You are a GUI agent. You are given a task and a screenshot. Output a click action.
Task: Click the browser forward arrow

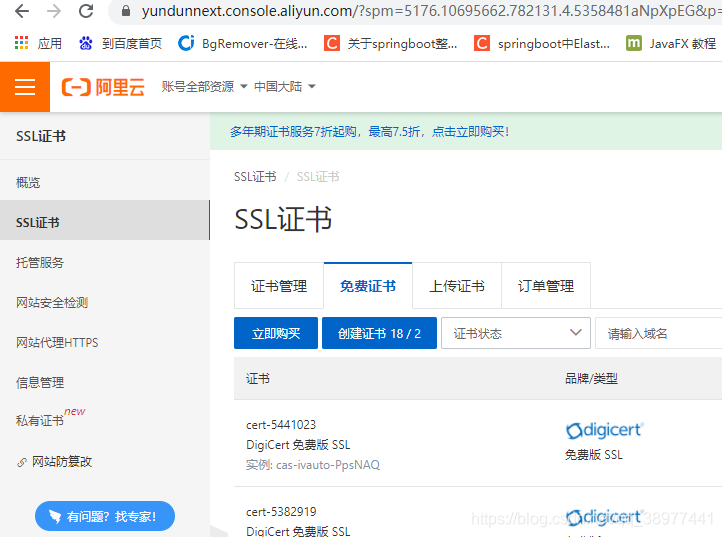[54, 11]
